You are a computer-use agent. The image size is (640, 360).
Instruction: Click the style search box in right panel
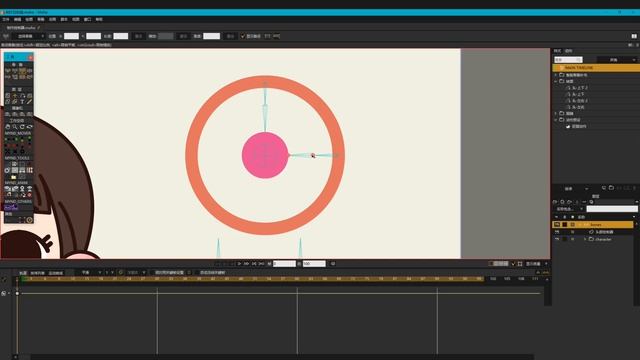click(x=568, y=60)
